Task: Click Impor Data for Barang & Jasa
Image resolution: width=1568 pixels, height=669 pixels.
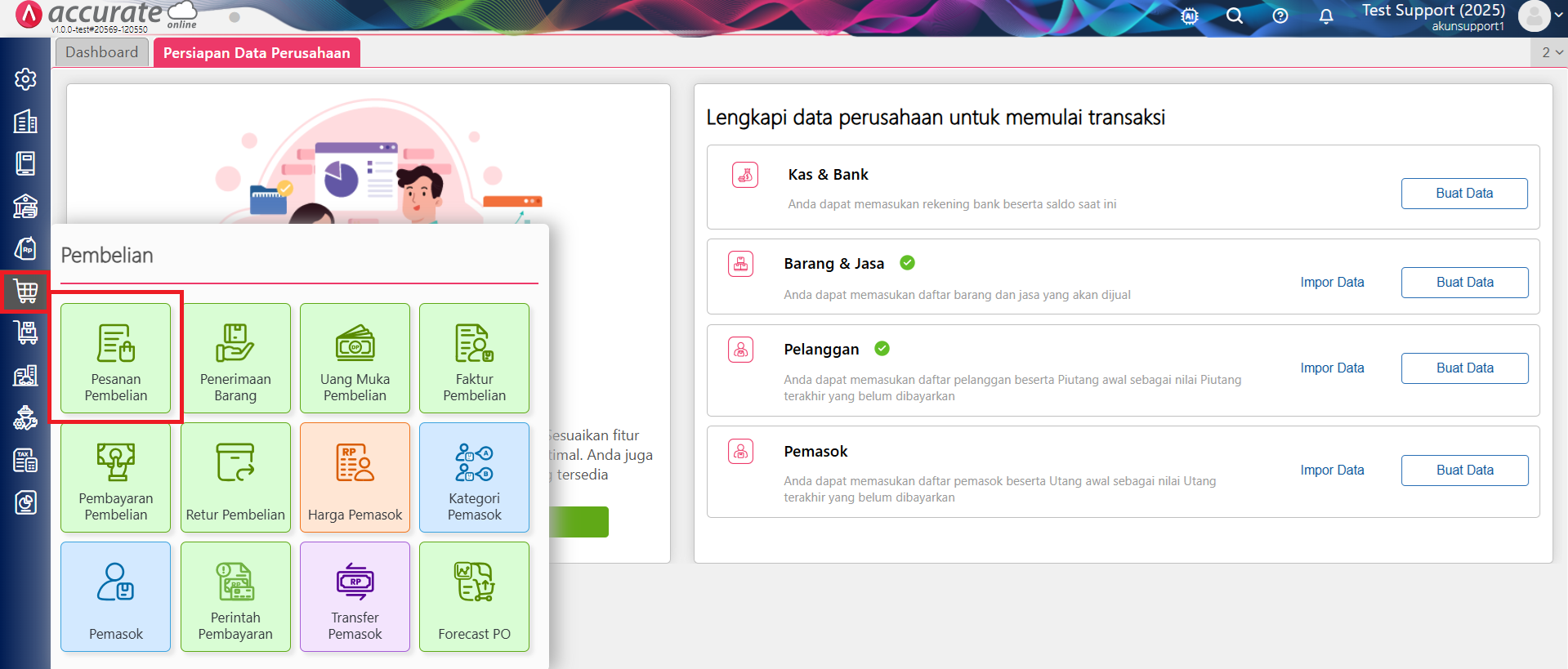Action: click(x=1332, y=283)
